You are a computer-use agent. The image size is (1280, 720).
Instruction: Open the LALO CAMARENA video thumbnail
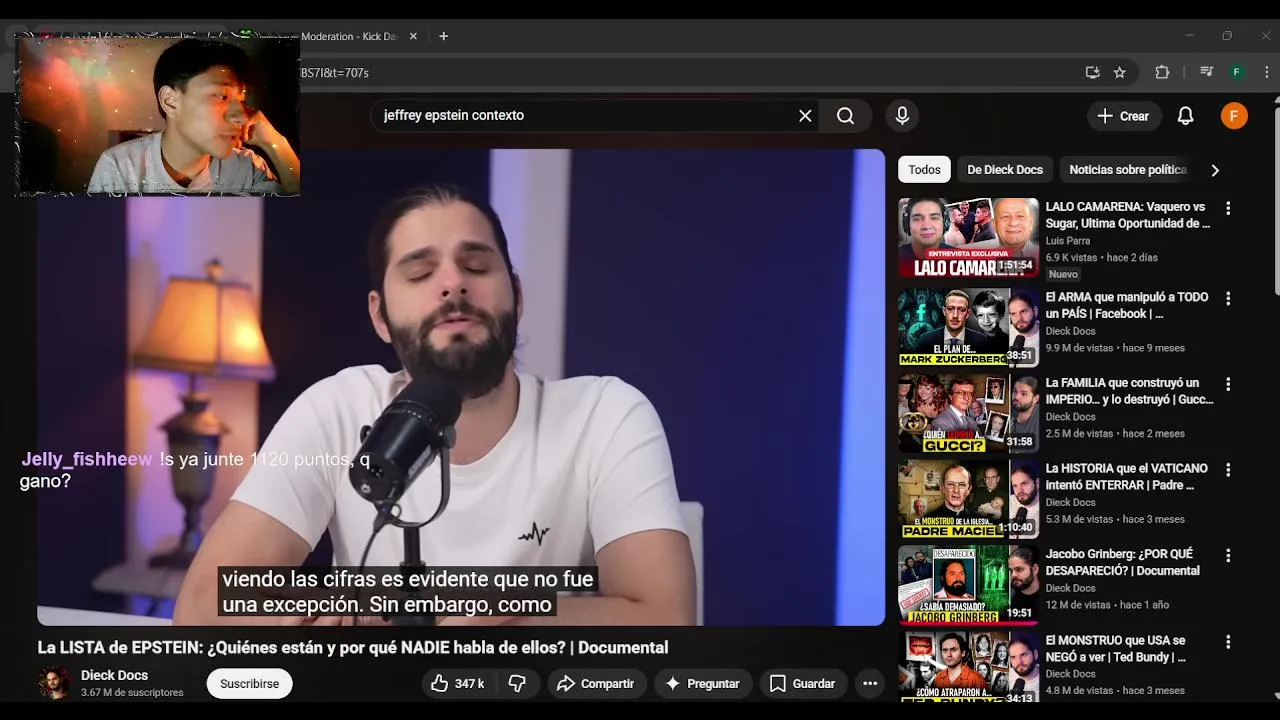pyautogui.click(x=968, y=237)
